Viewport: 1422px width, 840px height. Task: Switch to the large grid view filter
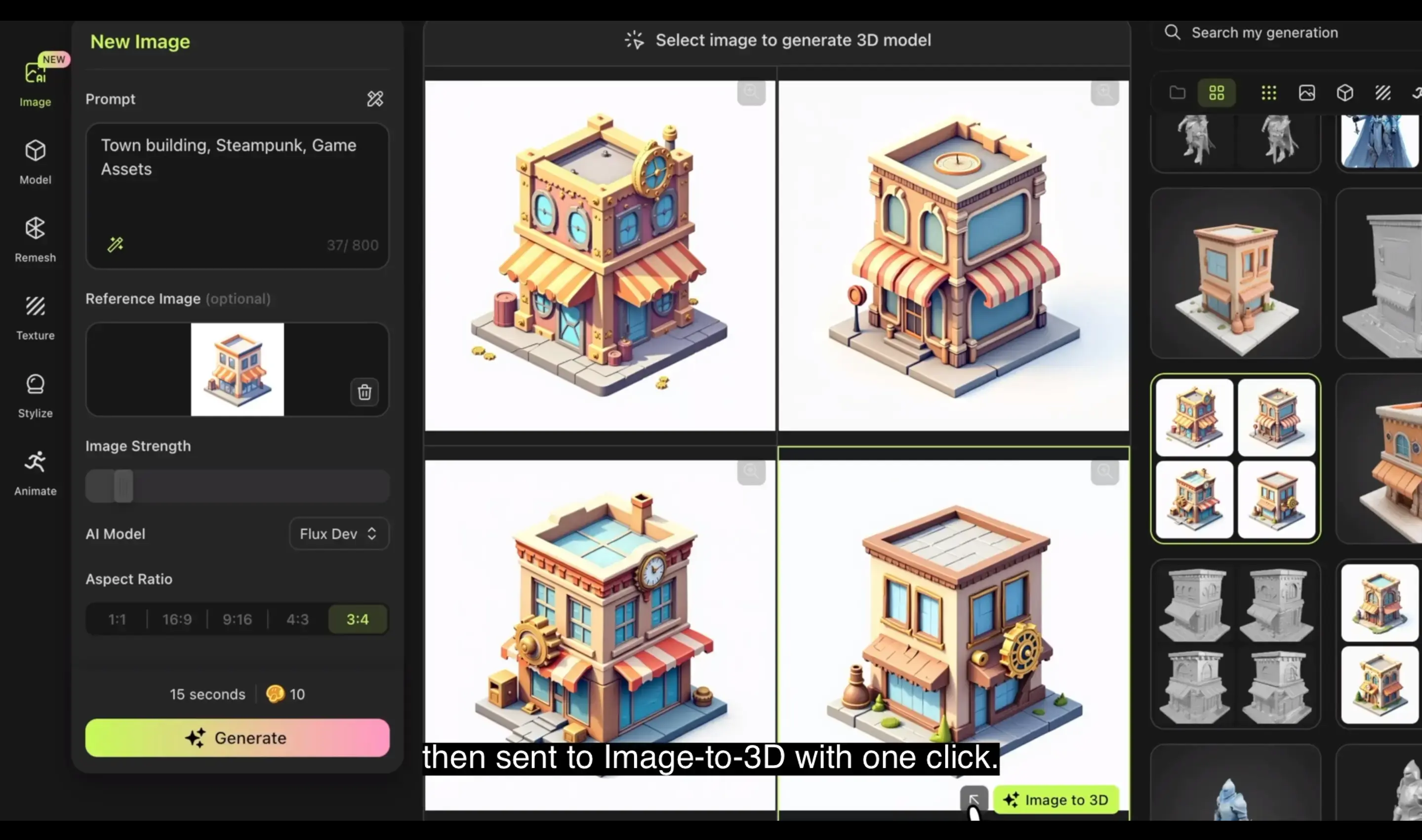1217,93
